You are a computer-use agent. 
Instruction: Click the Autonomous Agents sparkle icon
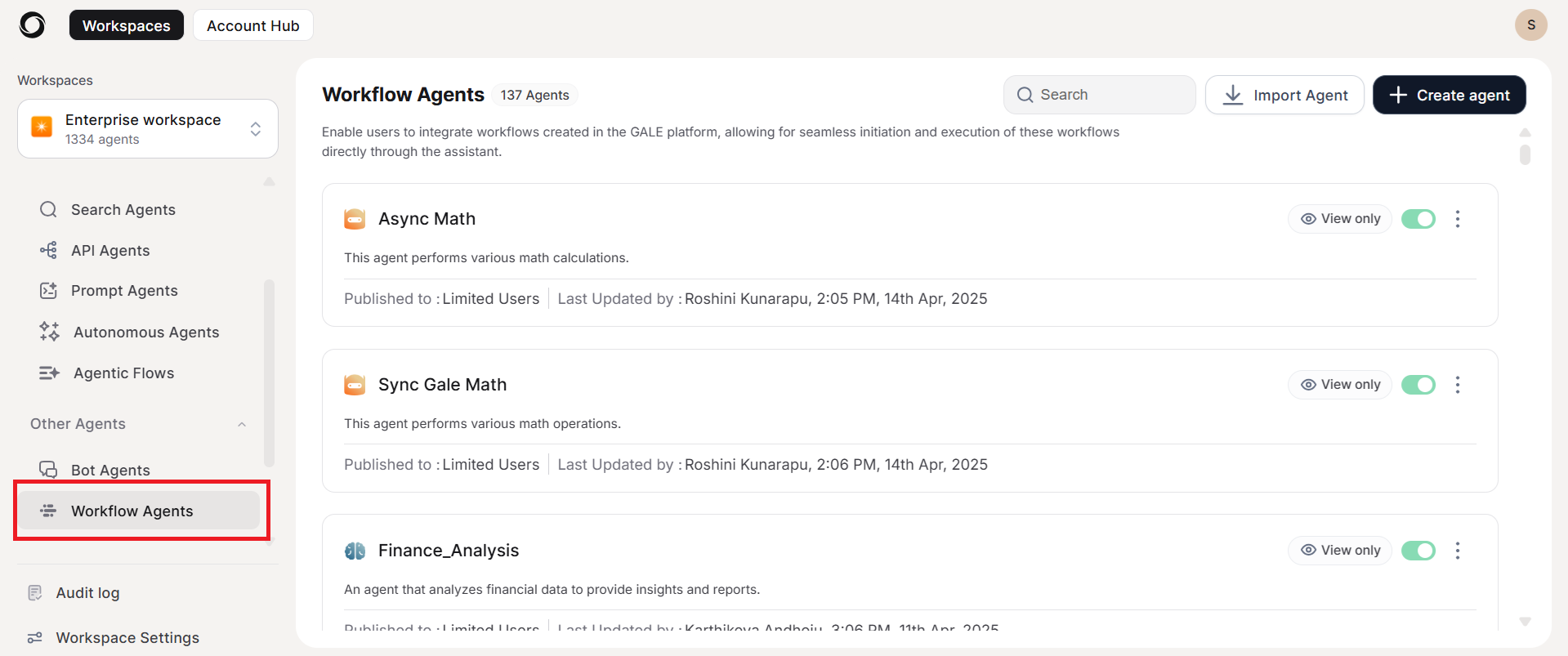(49, 332)
